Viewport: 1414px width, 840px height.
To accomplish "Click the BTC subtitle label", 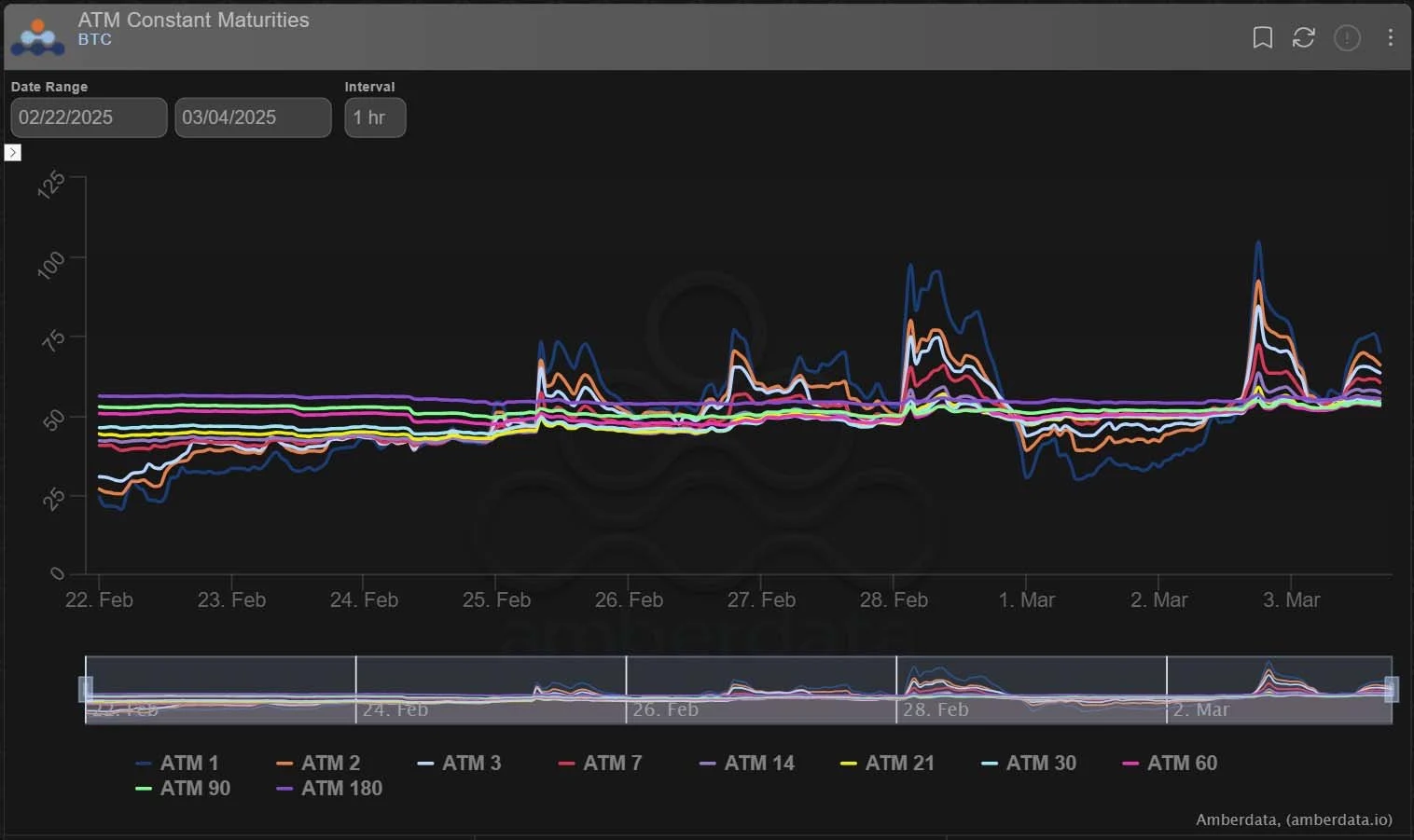I will pos(95,39).
